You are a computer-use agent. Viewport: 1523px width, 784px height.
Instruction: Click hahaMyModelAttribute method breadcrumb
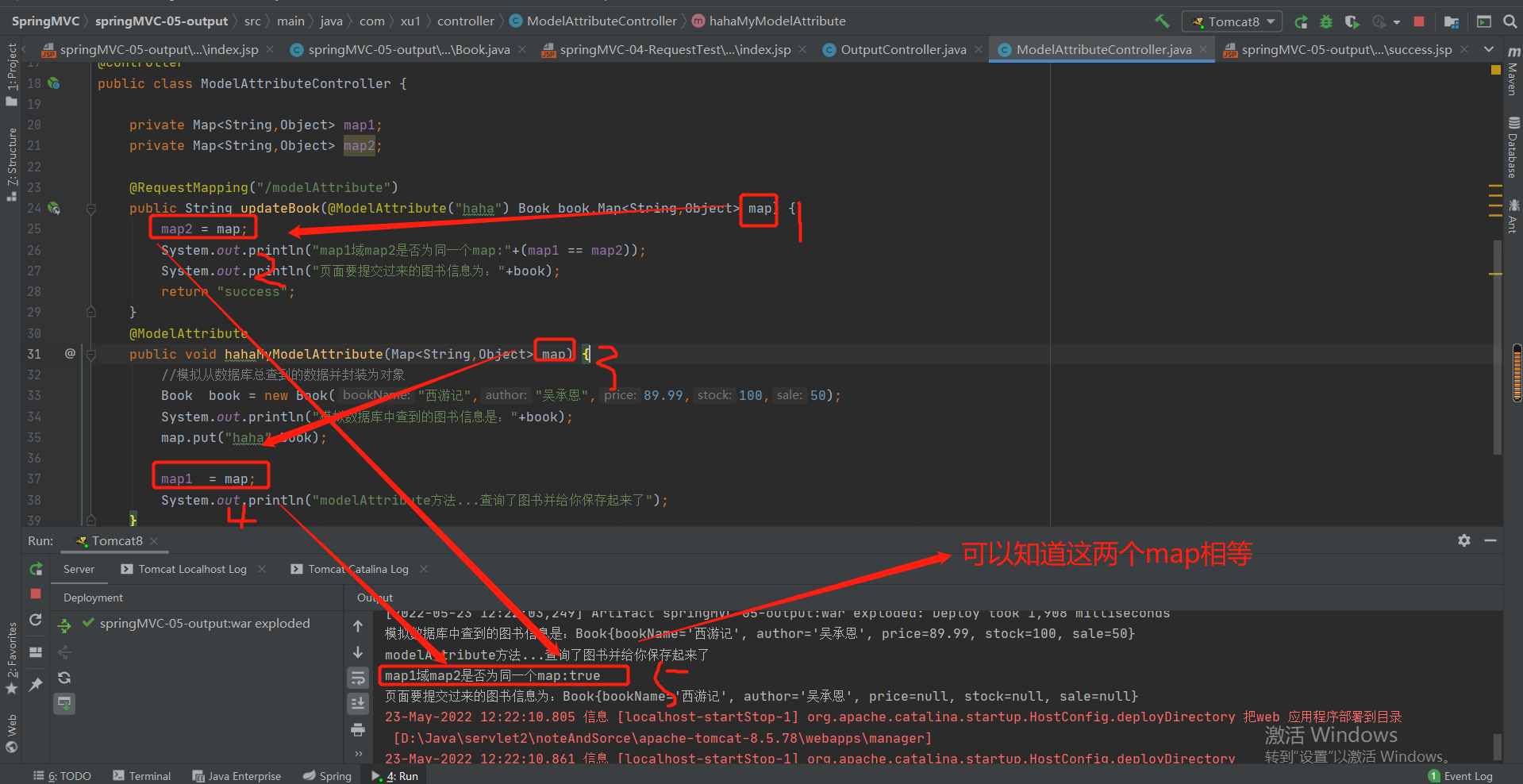pos(769,21)
